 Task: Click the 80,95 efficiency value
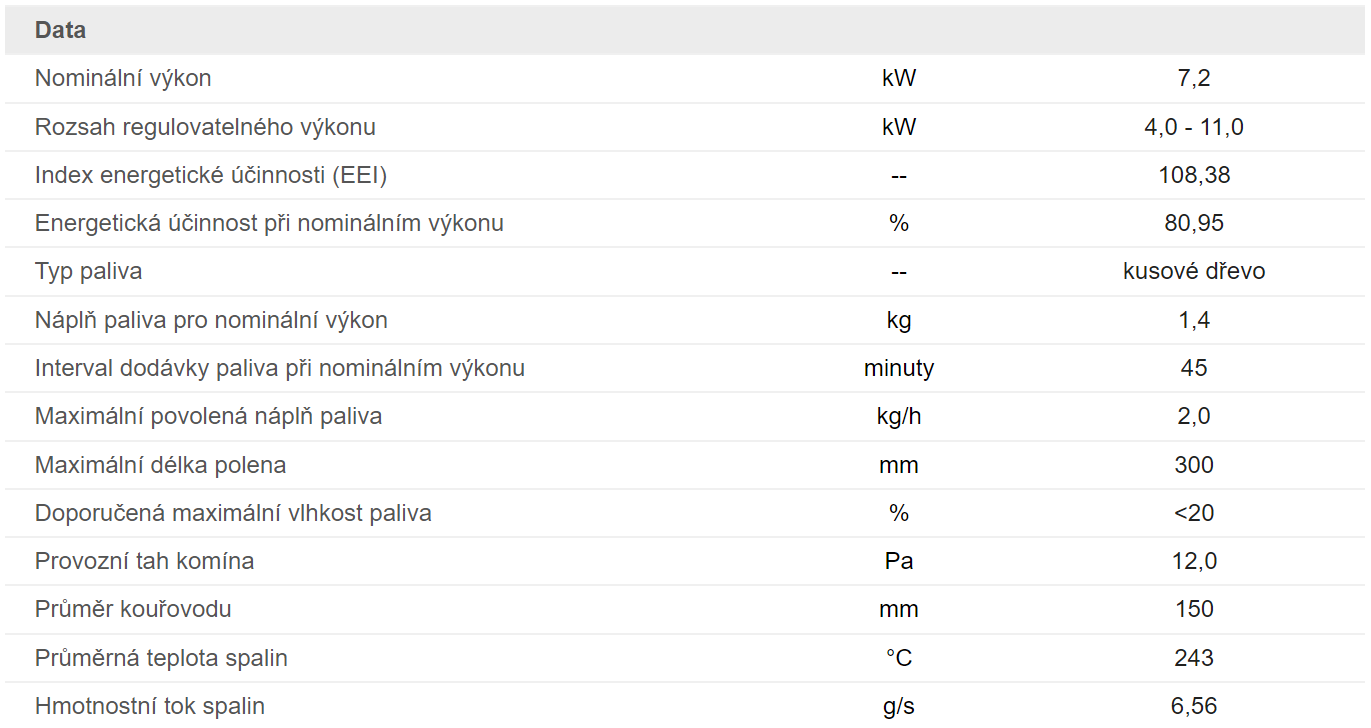pyautogui.click(x=1194, y=223)
